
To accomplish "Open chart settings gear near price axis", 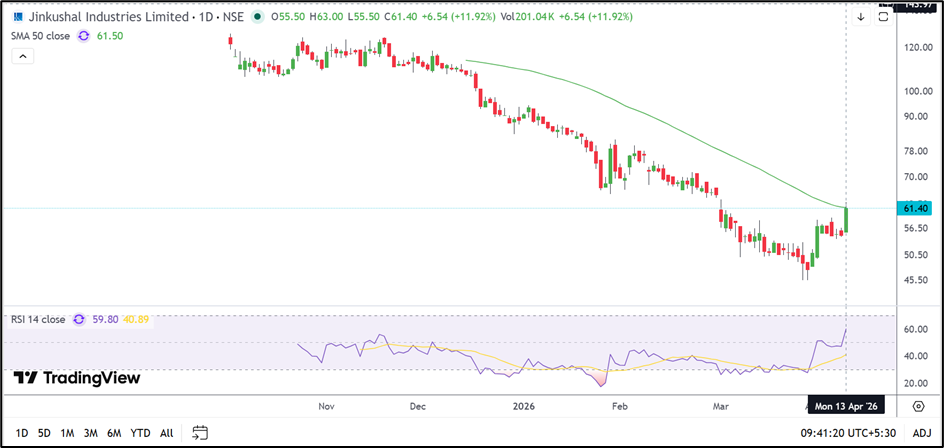I will click(918, 406).
